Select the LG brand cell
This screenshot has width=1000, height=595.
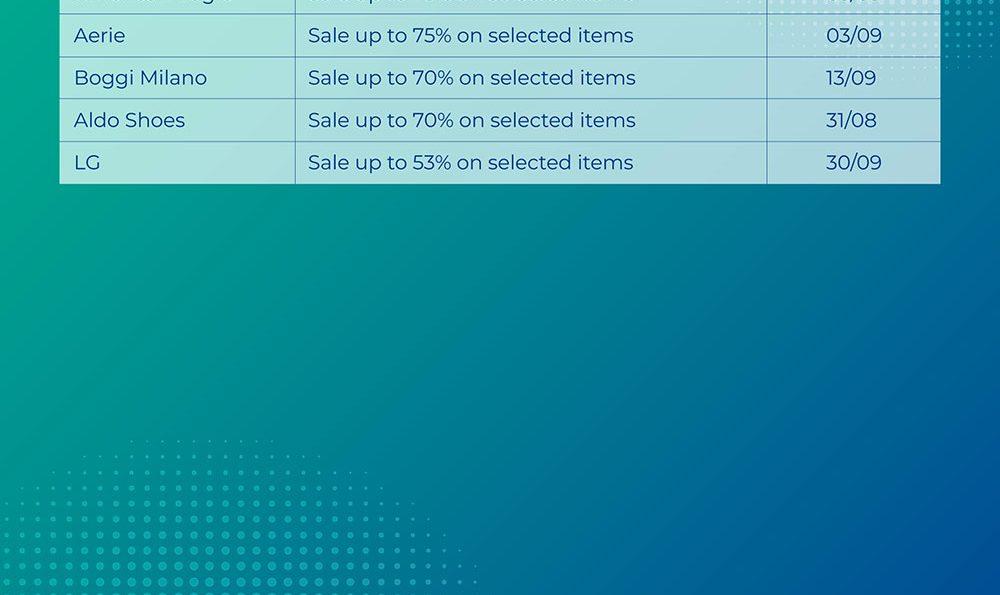point(87,163)
